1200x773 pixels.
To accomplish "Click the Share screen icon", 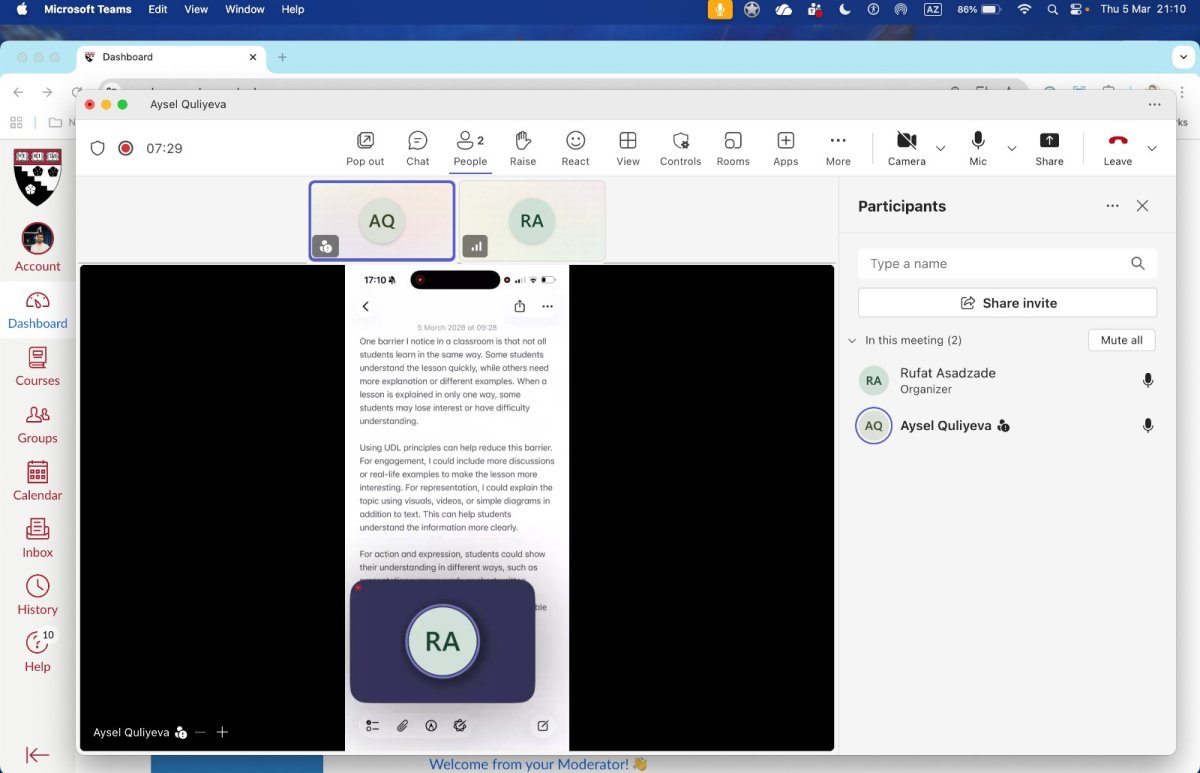I will (1049, 148).
